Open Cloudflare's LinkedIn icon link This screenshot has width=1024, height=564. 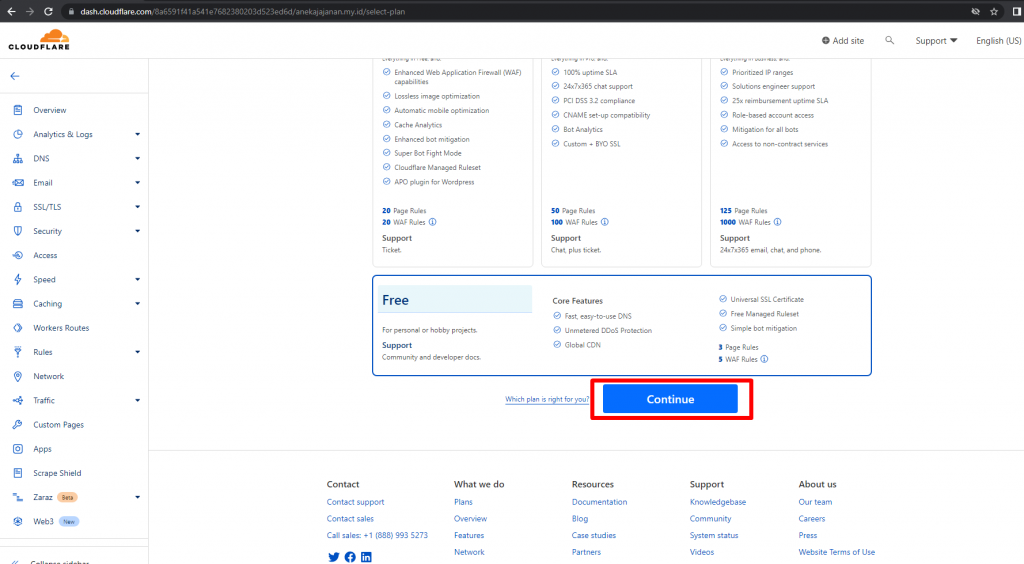pos(367,557)
